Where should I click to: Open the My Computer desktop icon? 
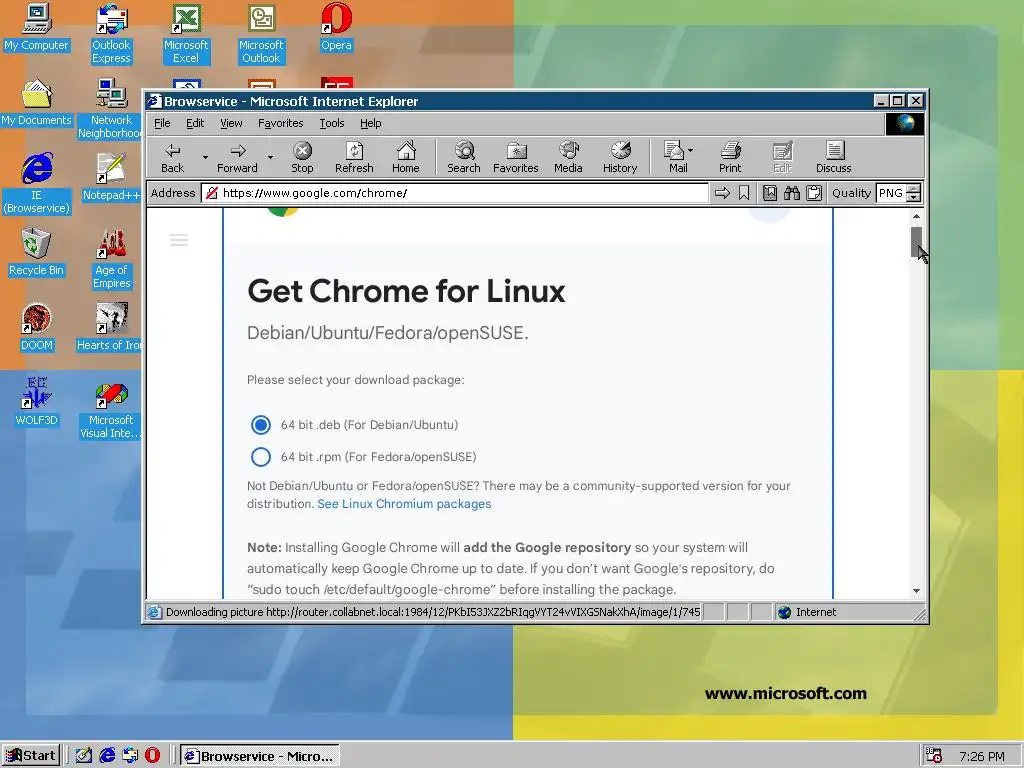click(x=36, y=27)
